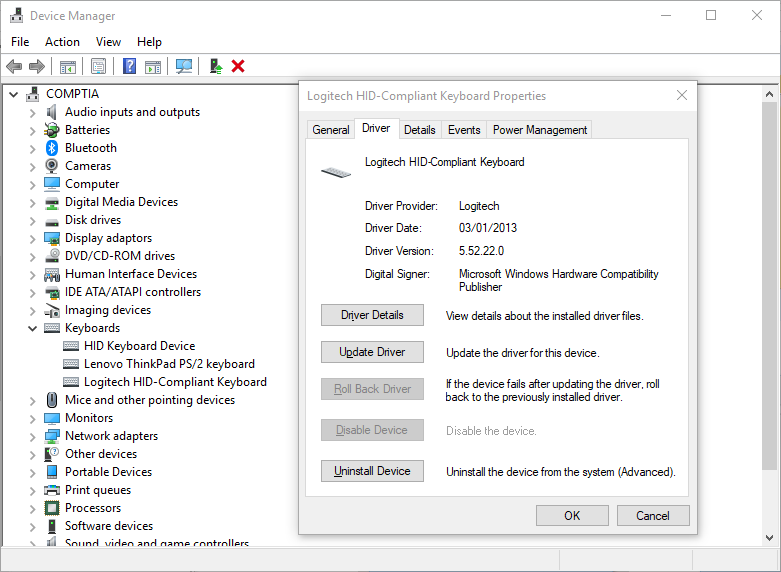Click the driver version 5.52.22.0 text
Screen dimensions: 781x572
tap(481, 251)
